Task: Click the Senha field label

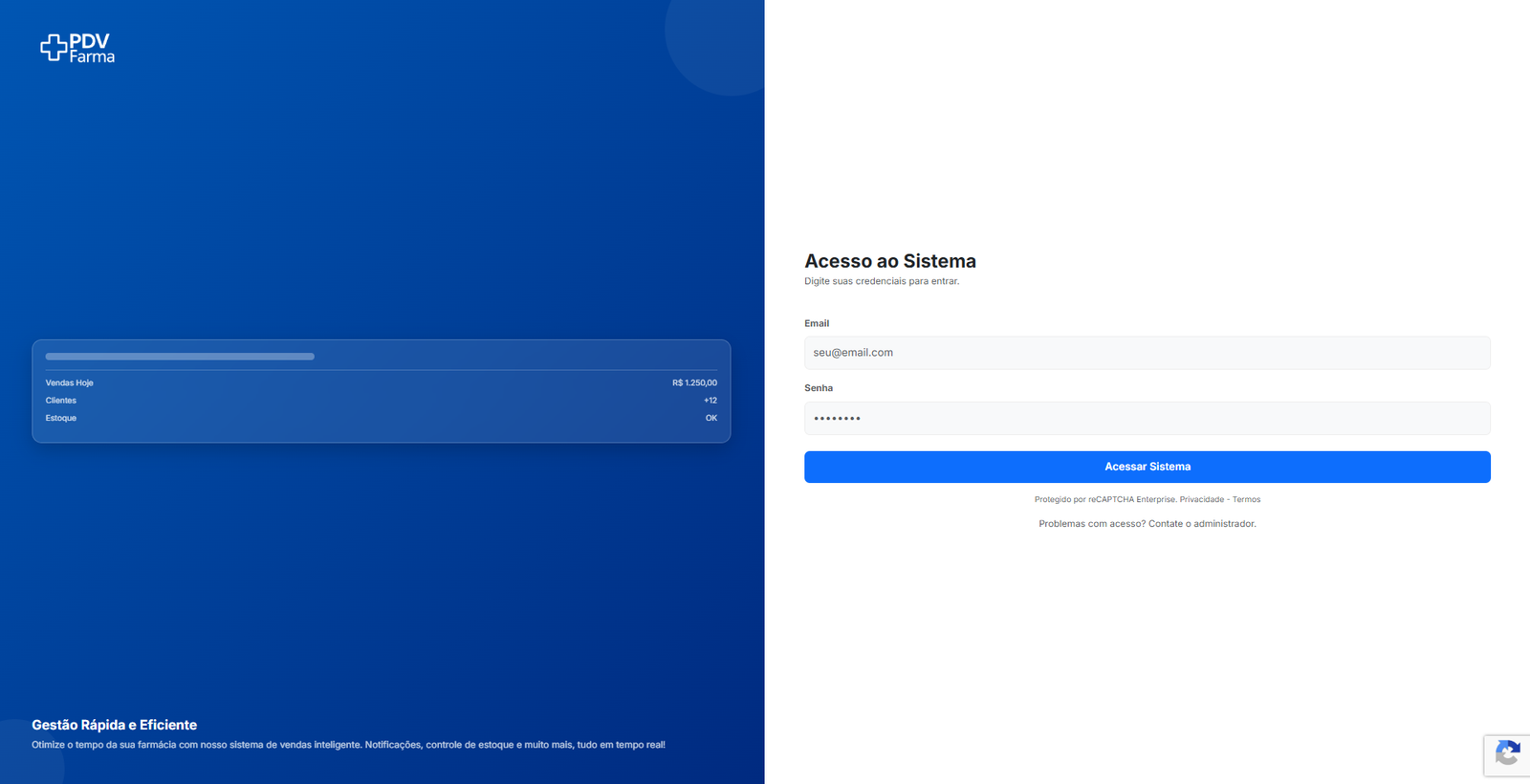Action: point(819,388)
